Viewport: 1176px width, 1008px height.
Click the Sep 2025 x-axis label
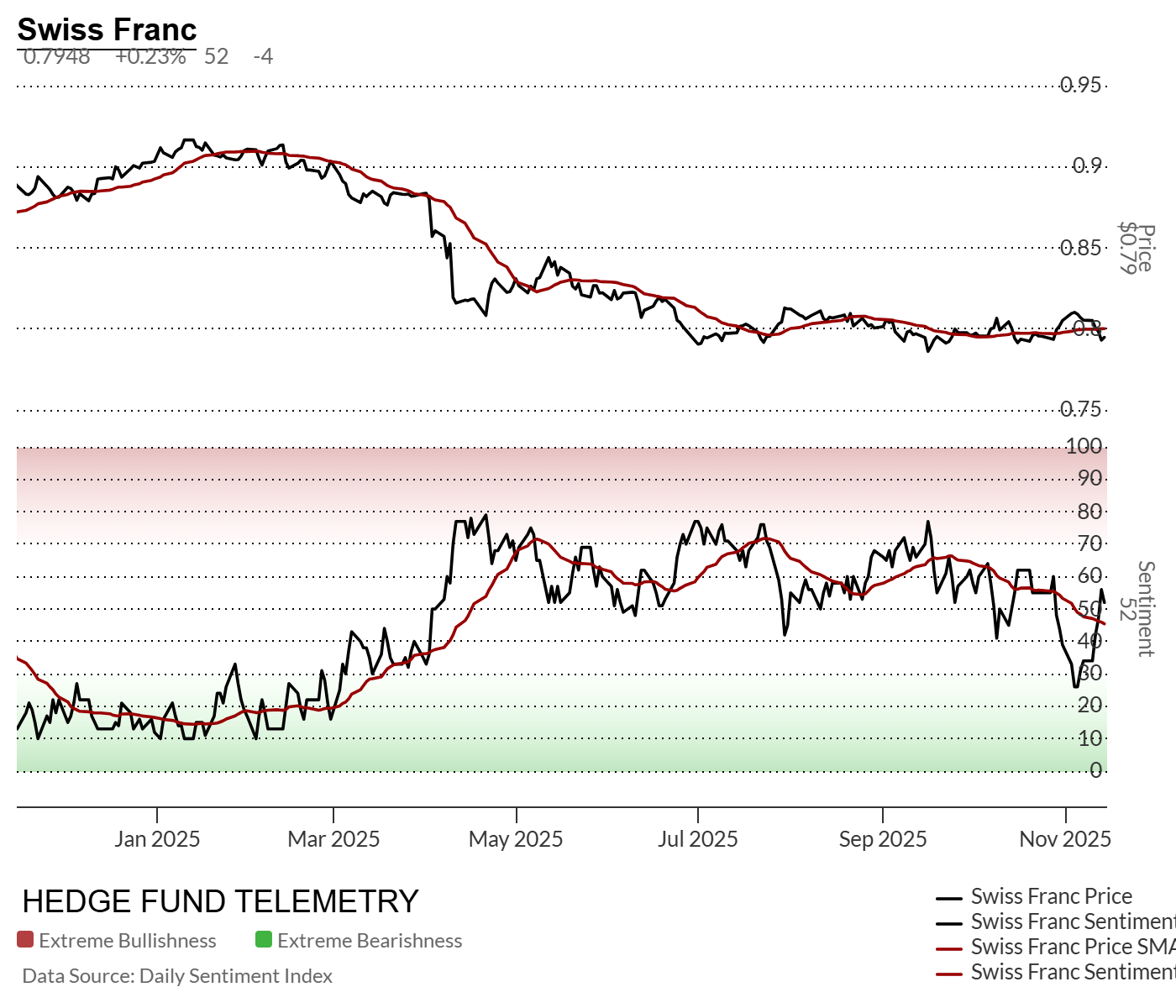[882, 839]
